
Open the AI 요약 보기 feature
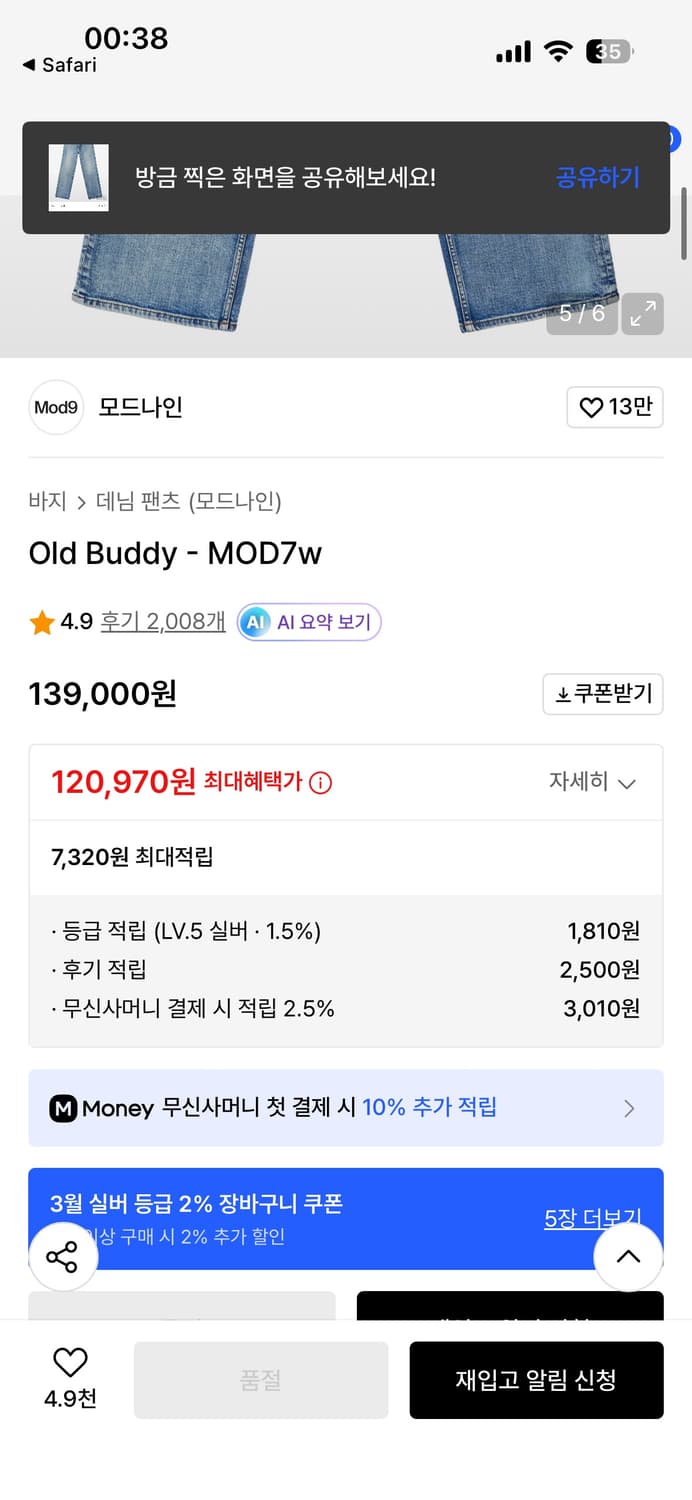click(308, 622)
